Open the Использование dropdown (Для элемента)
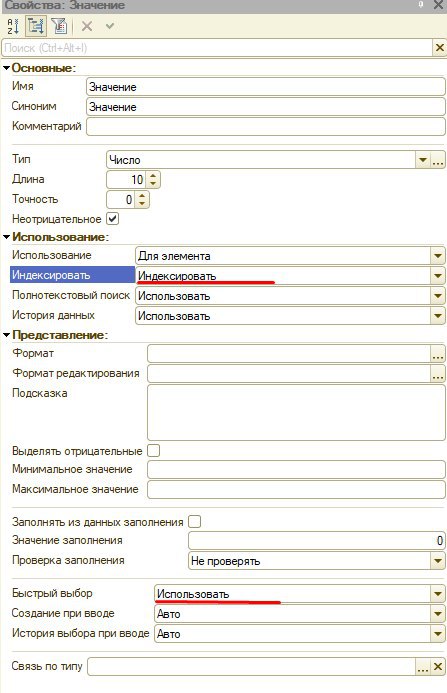 pyautogui.click(x=437, y=255)
